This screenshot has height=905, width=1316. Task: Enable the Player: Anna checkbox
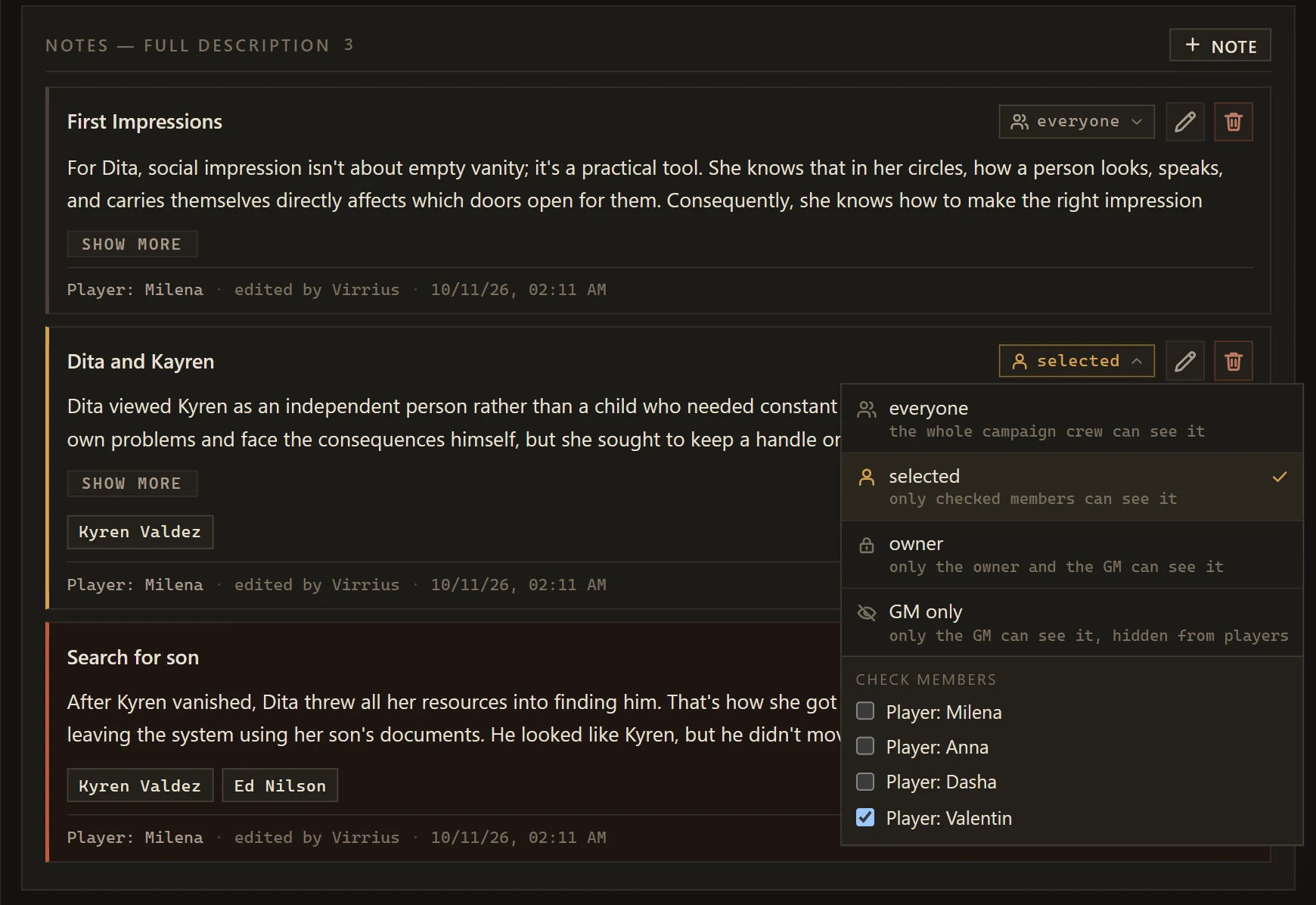(865, 746)
